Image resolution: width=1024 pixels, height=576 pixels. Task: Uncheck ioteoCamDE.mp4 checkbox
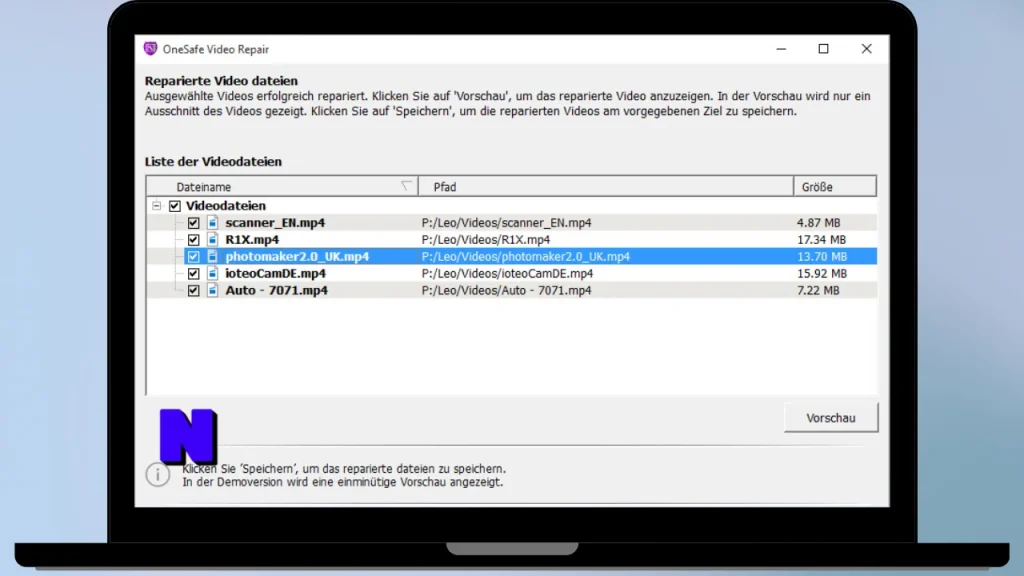point(193,274)
